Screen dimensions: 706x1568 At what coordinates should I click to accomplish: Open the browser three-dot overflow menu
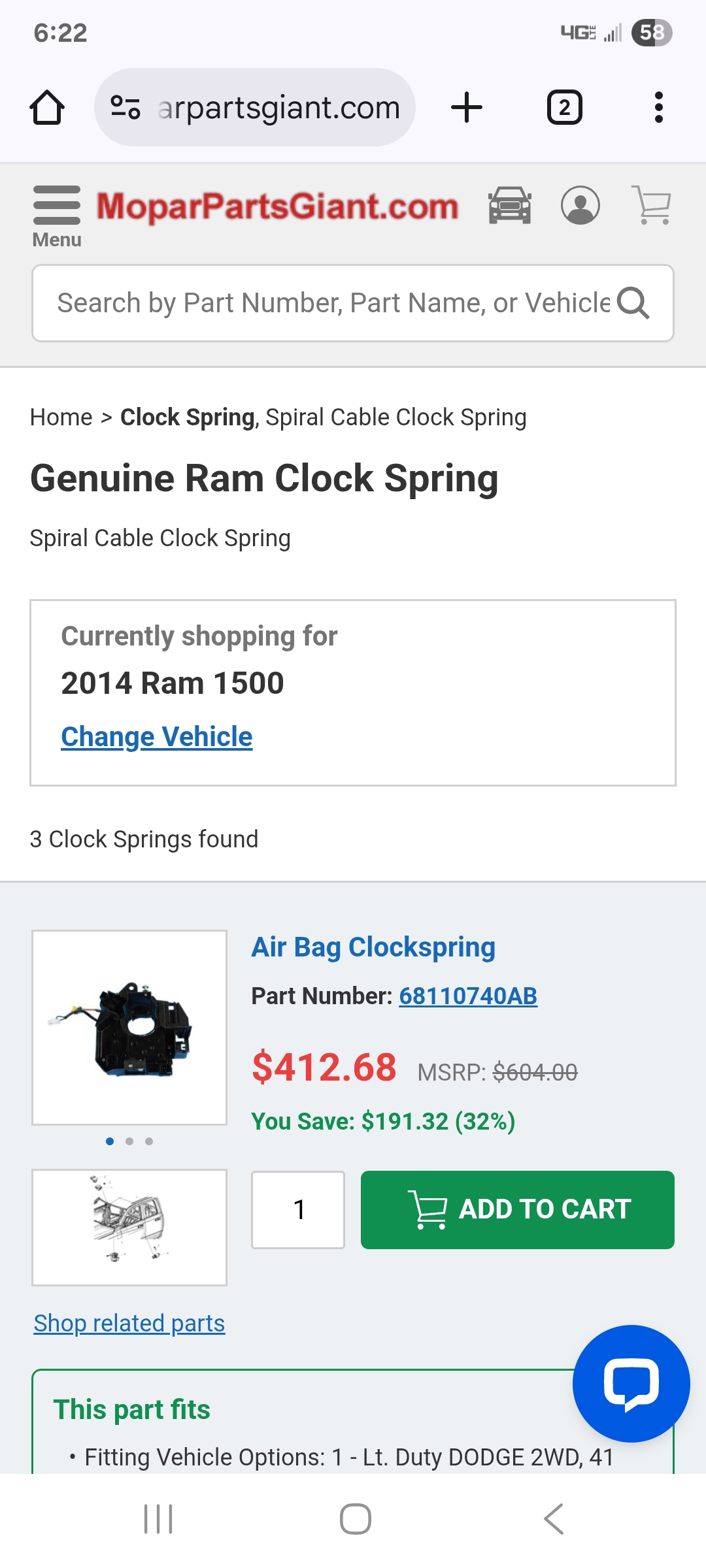pos(658,106)
